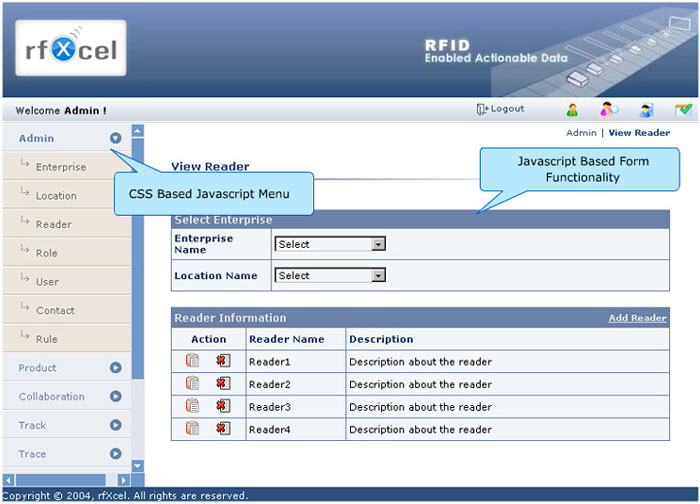This screenshot has height=504, width=700.
Task: Click the sidebar horizontal scrollbar thumb
Action: (x=61, y=480)
